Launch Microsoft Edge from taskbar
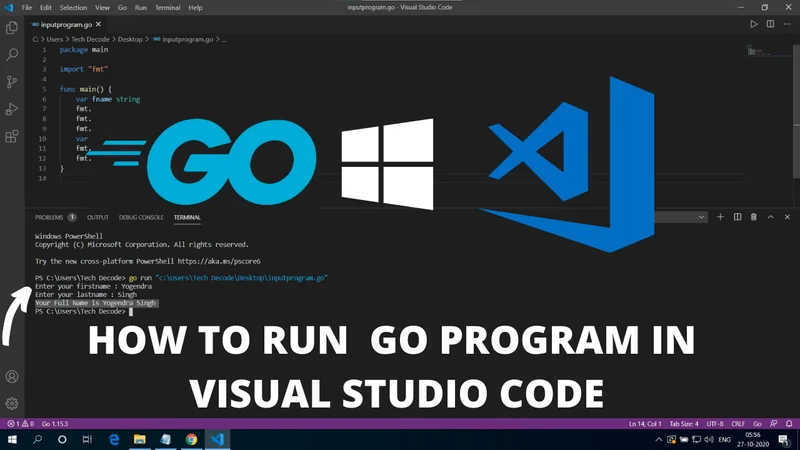 [114, 439]
